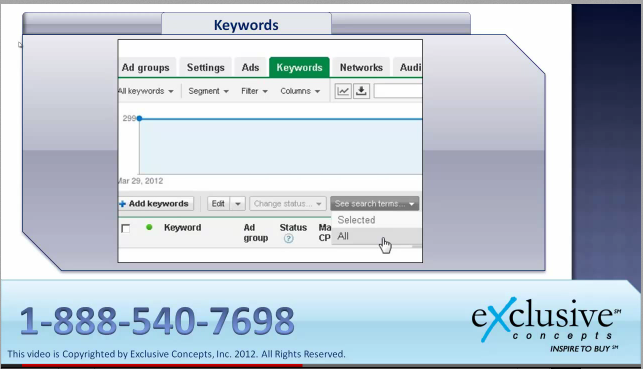Click the toggle graph chart icon
The image size is (643, 369).
[x=343, y=91]
